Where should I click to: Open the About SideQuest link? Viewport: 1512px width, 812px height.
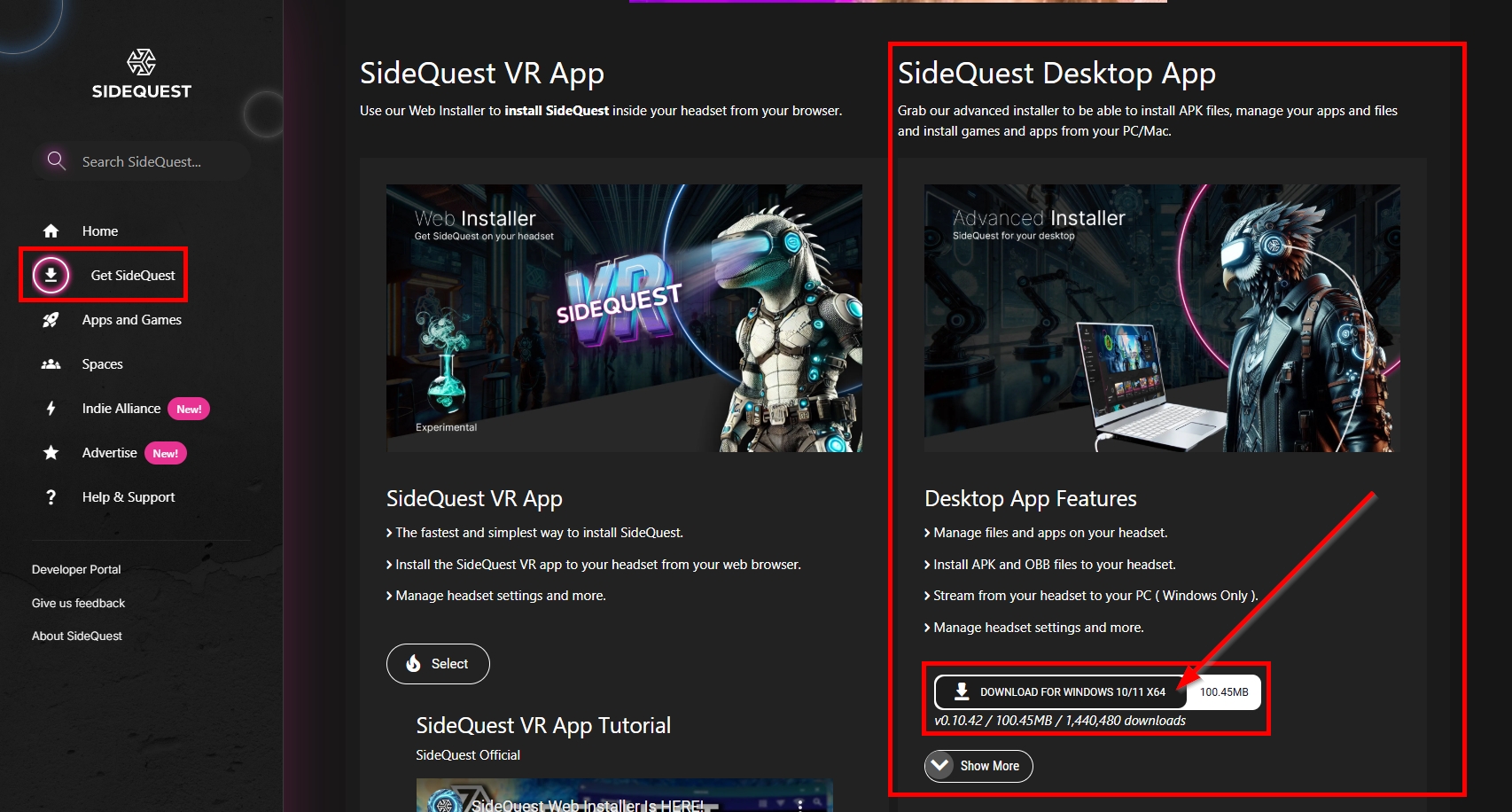click(77, 636)
